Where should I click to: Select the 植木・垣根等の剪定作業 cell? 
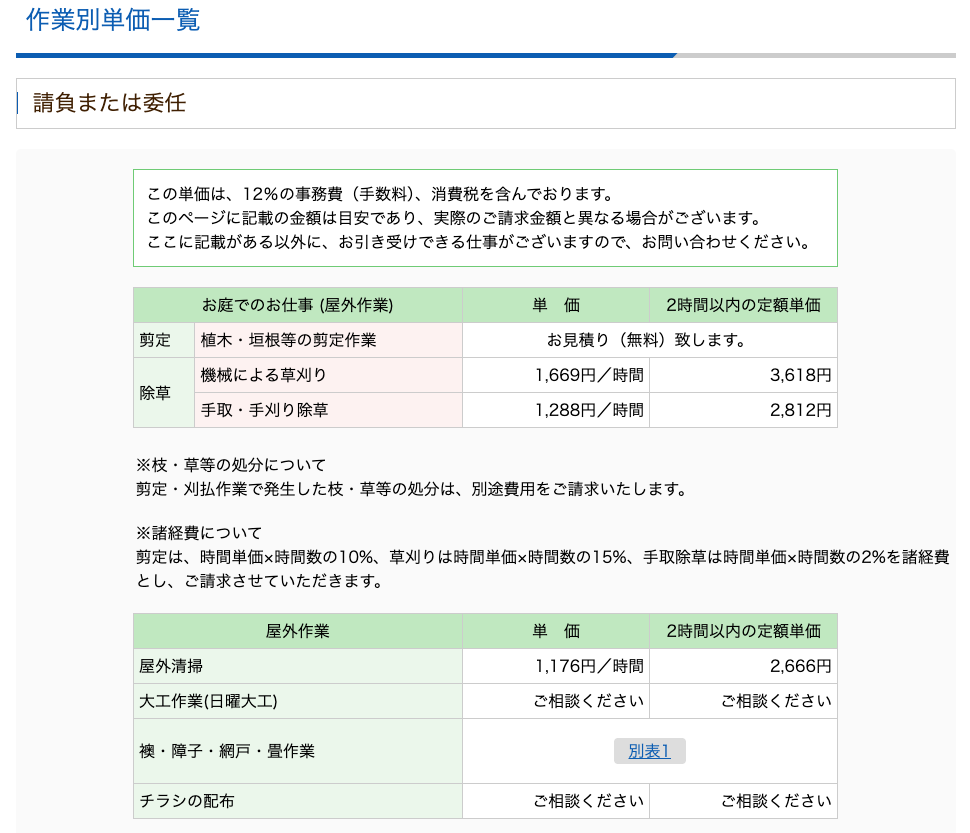pyautogui.click(x=289, y=340)
